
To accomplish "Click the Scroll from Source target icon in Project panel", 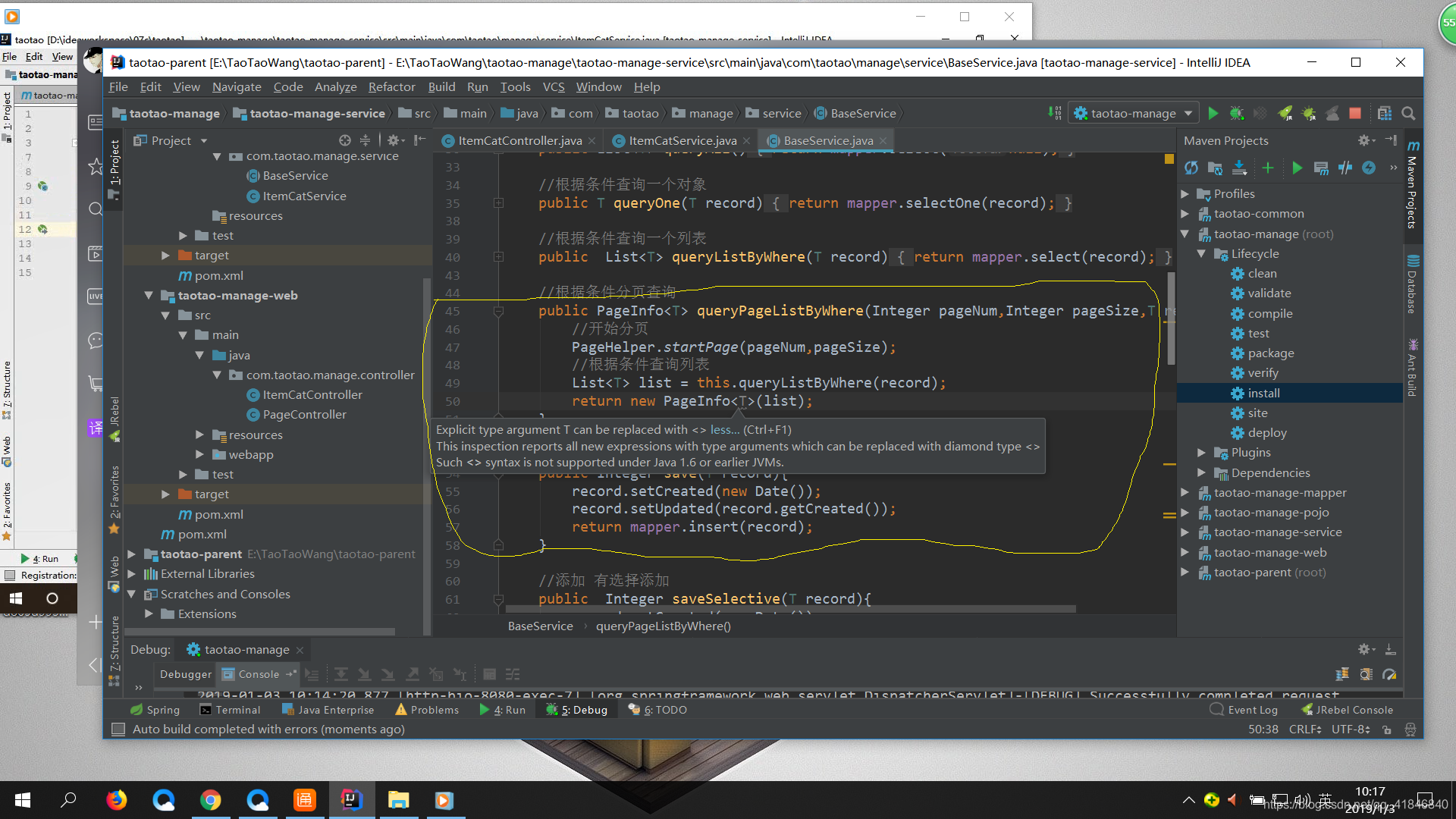I will (345, 140).
